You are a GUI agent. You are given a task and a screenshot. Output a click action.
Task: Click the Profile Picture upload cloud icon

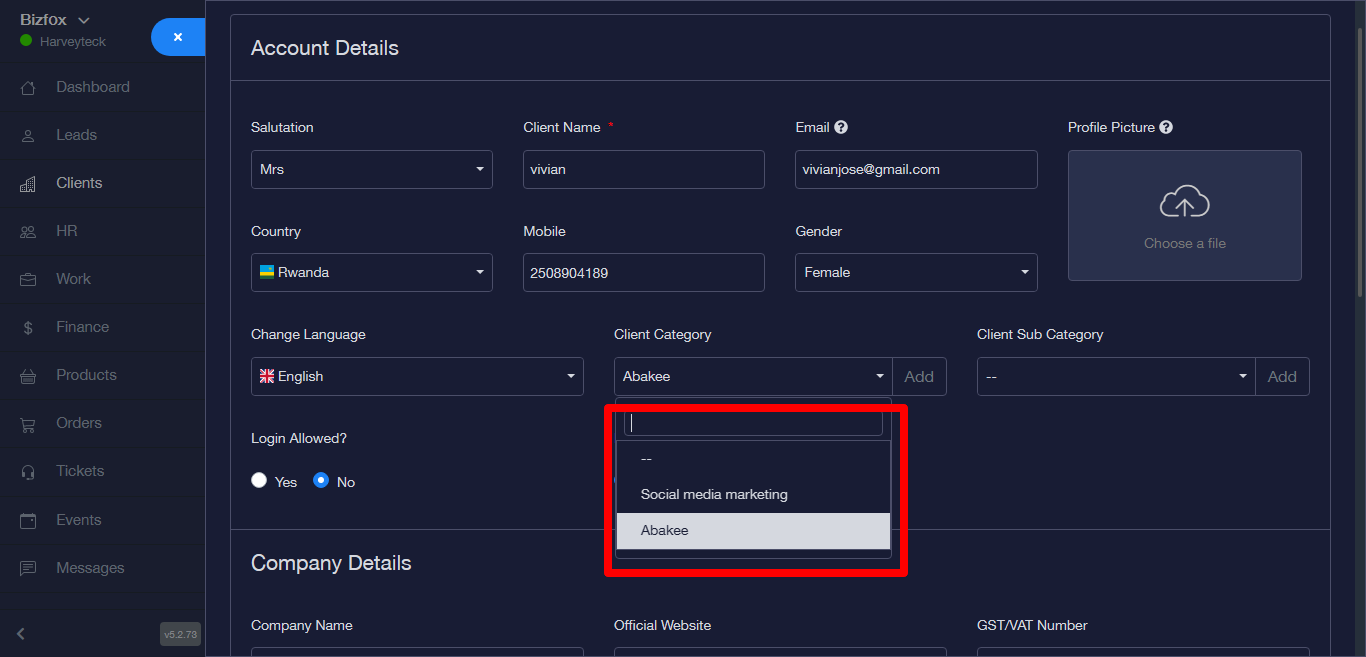click(x=1184, y=203)
